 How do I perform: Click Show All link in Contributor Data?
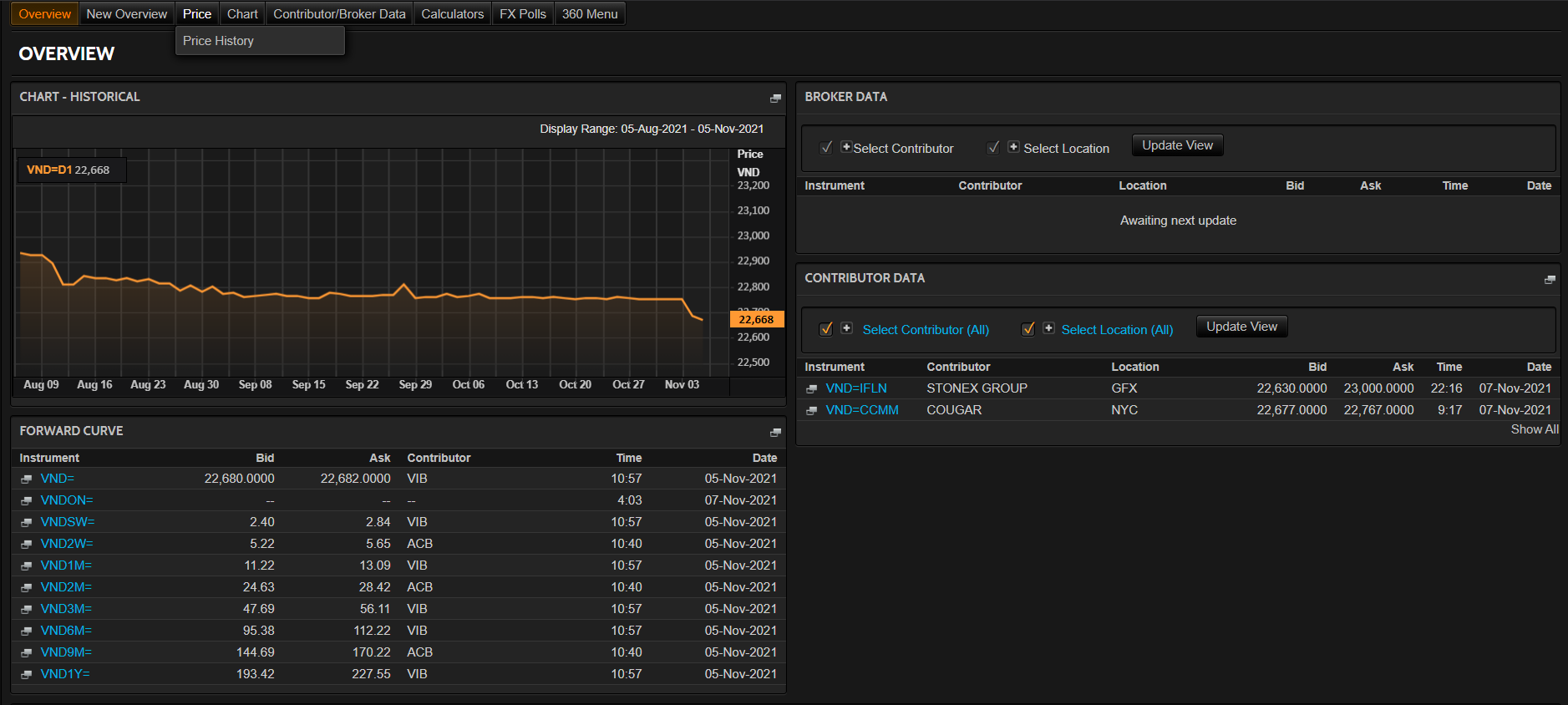1534,429
